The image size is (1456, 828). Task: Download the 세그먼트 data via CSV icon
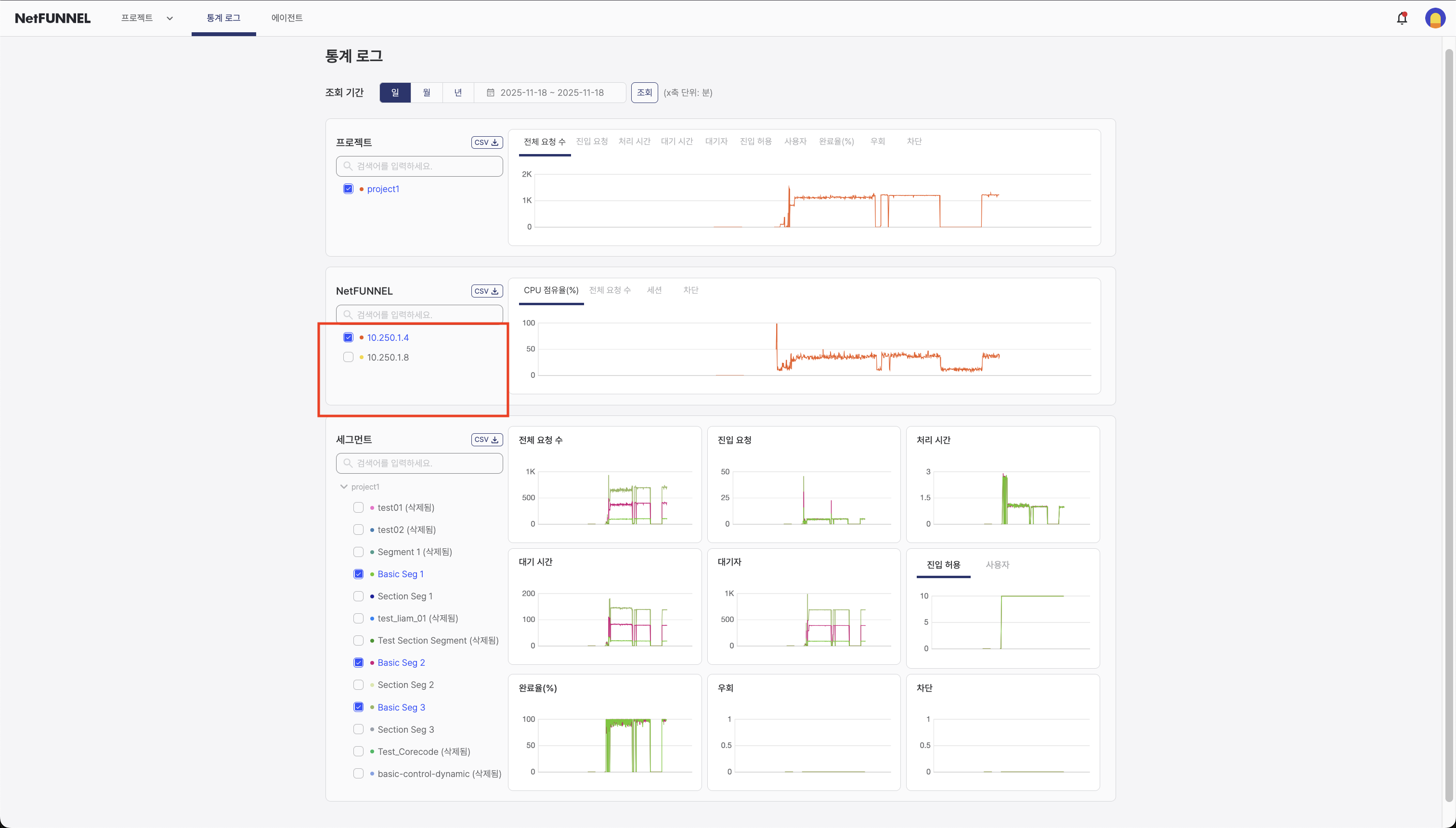(x=486, y=439)
